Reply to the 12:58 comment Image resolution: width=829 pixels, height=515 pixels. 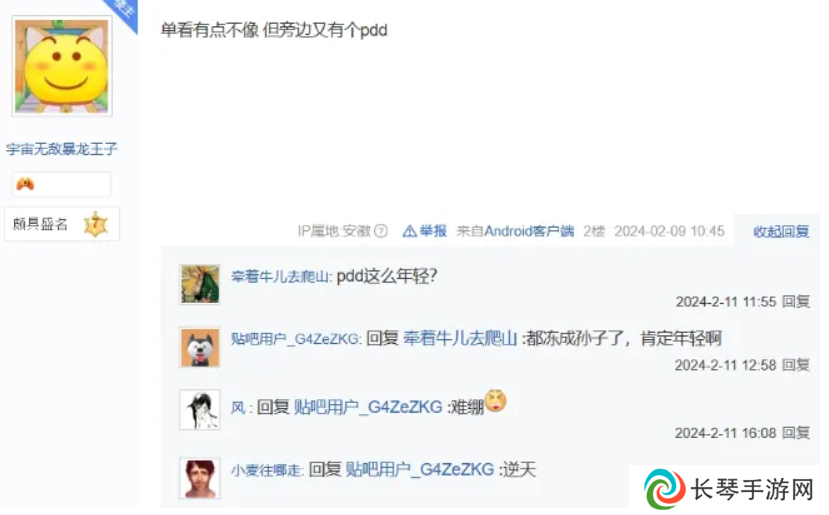(x=796, y=365)
